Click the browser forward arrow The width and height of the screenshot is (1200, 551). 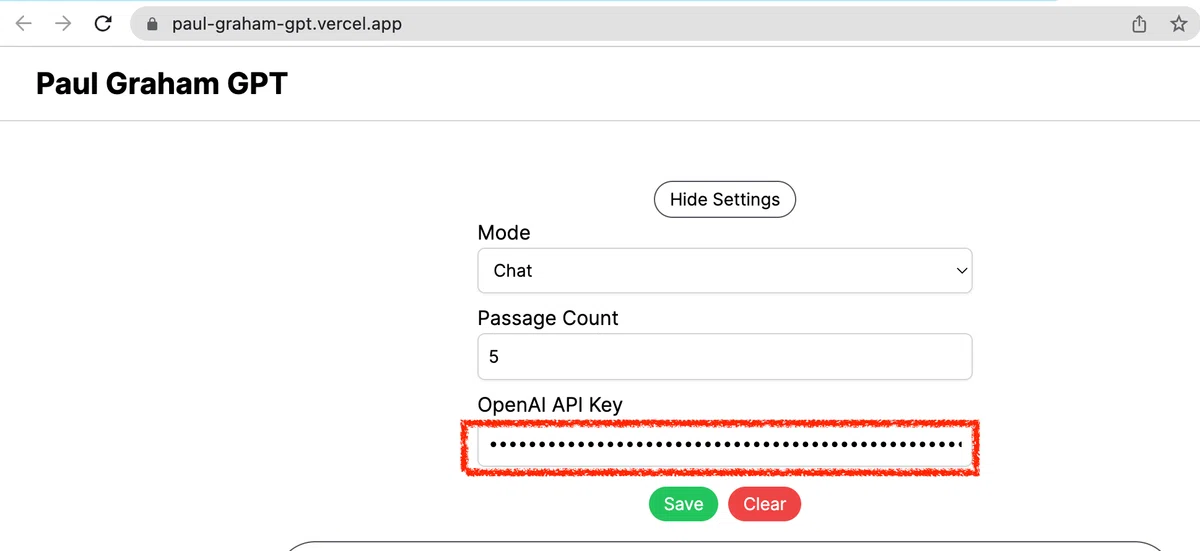pos(63,24)
